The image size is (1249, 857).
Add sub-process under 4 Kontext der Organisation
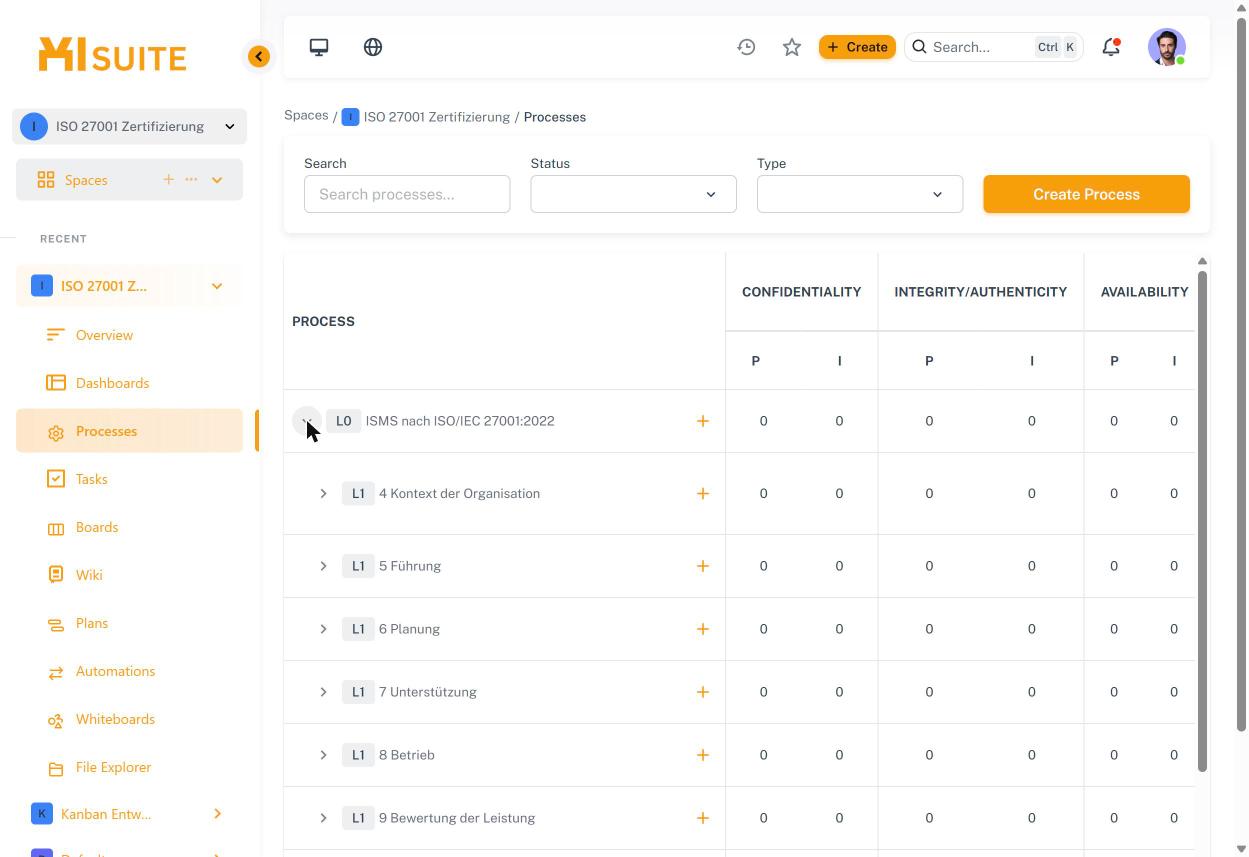[x=703, y=494]
